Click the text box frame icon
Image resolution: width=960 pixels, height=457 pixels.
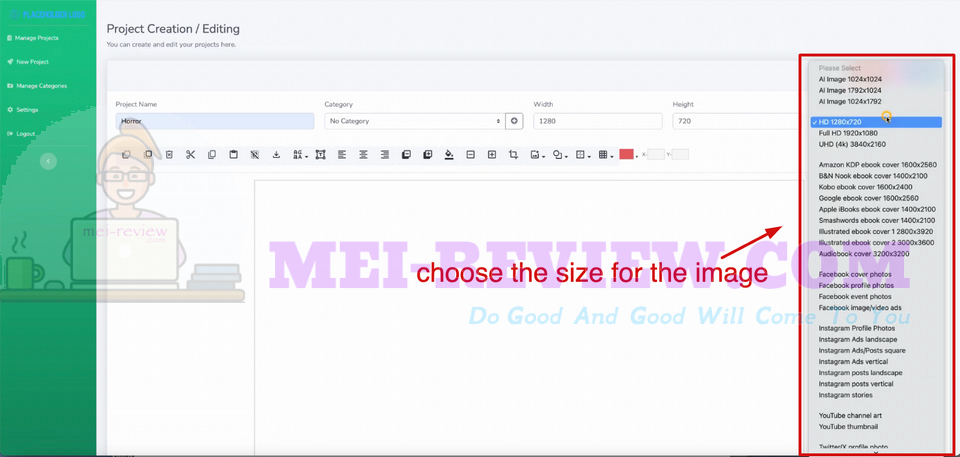(x=320, y=155)
